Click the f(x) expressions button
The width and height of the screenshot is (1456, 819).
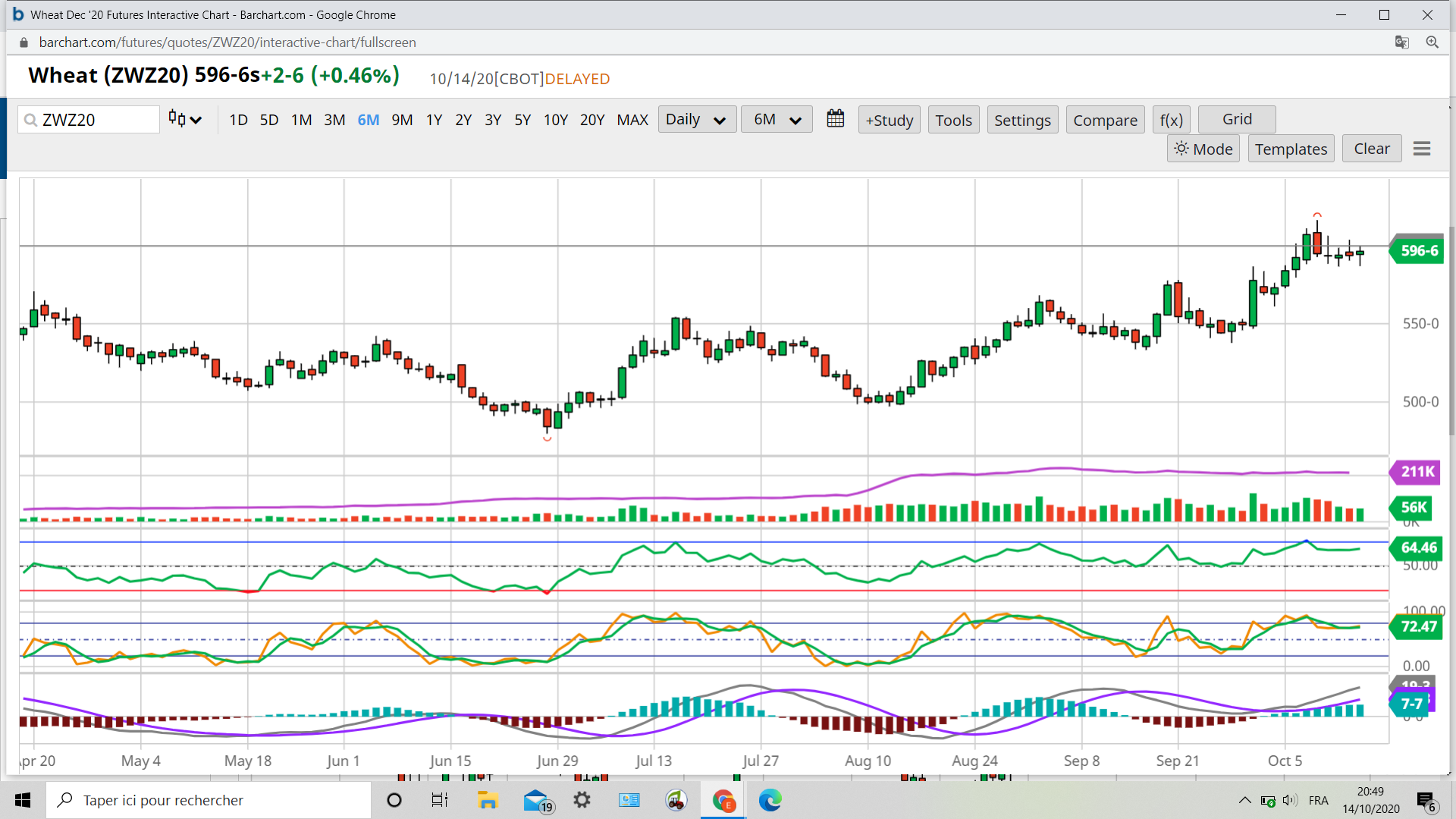coord(1171,120)
